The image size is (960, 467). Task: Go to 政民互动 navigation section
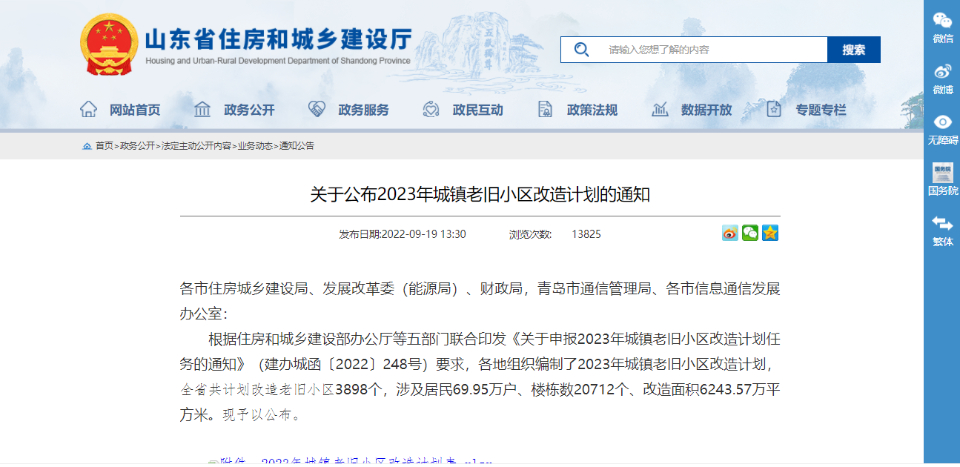coord(463,110)
